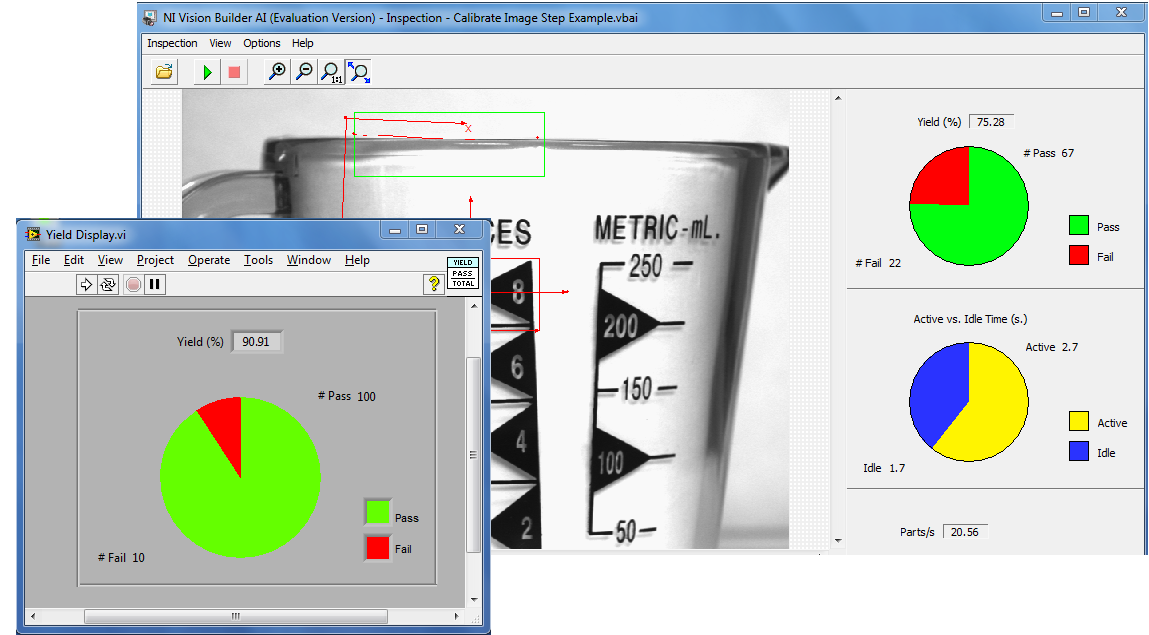1149x635 pixels.
Task: Set zoom to 1:1 actual size
Action: pyautogui.click(x=331, y=72)
